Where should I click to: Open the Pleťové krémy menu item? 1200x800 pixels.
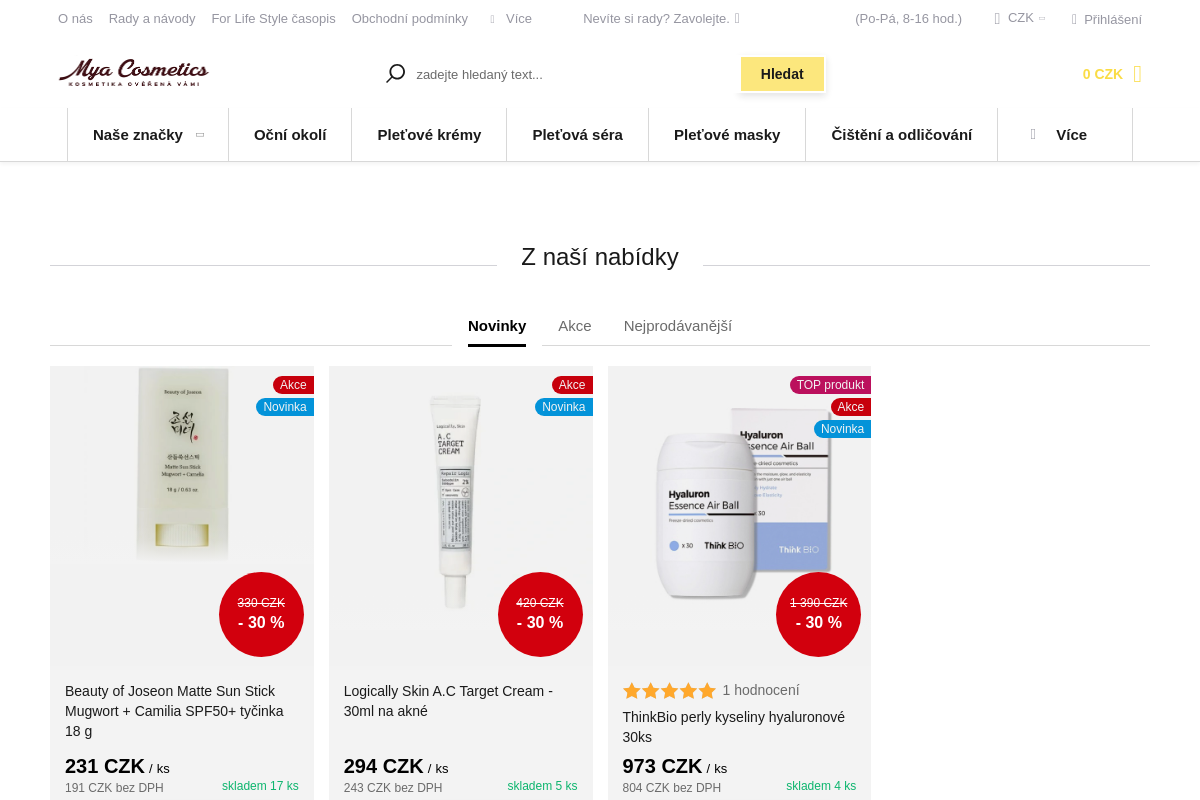pos(429,135)
